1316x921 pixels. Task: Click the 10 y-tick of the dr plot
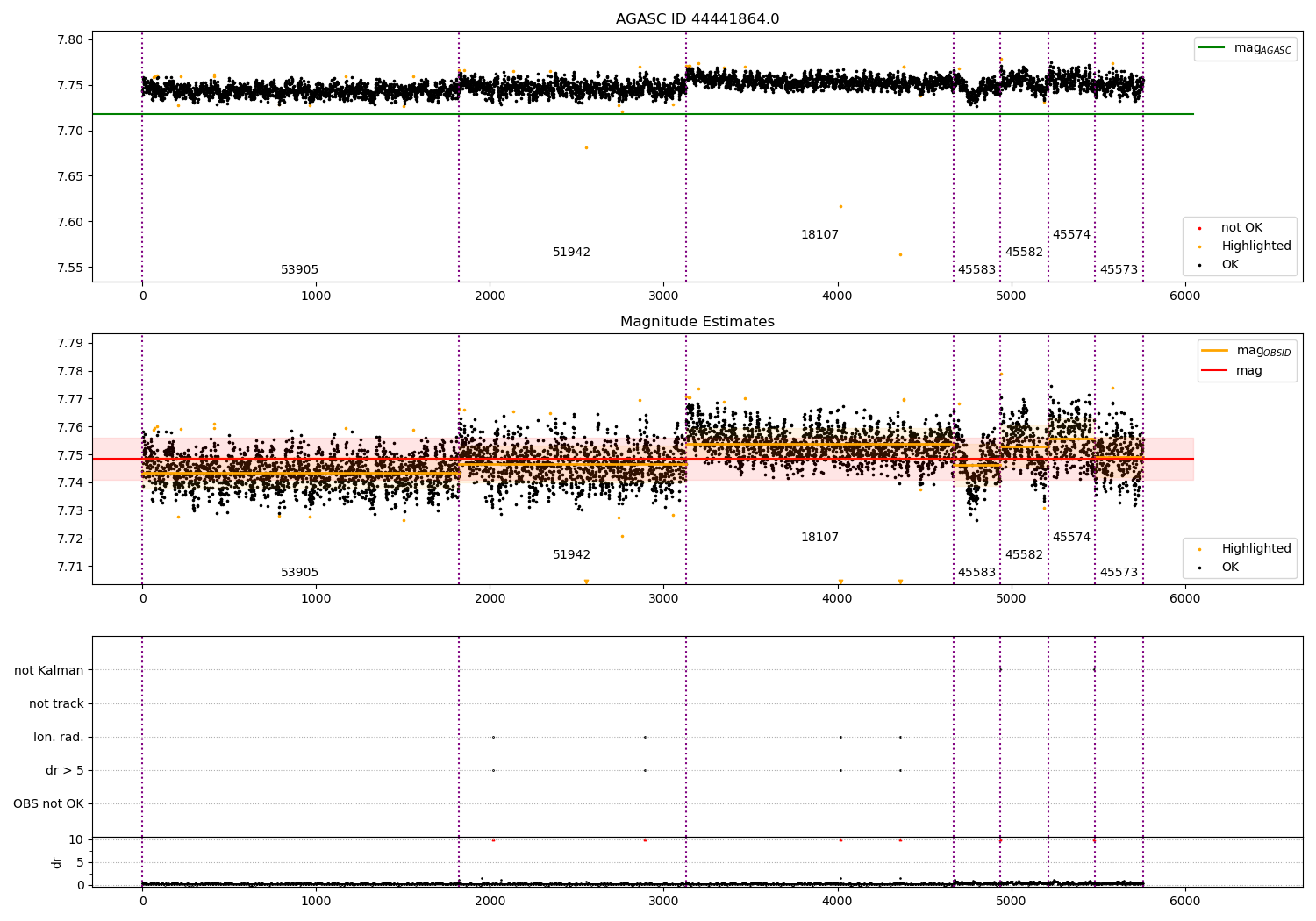click(x=76, y=839)
